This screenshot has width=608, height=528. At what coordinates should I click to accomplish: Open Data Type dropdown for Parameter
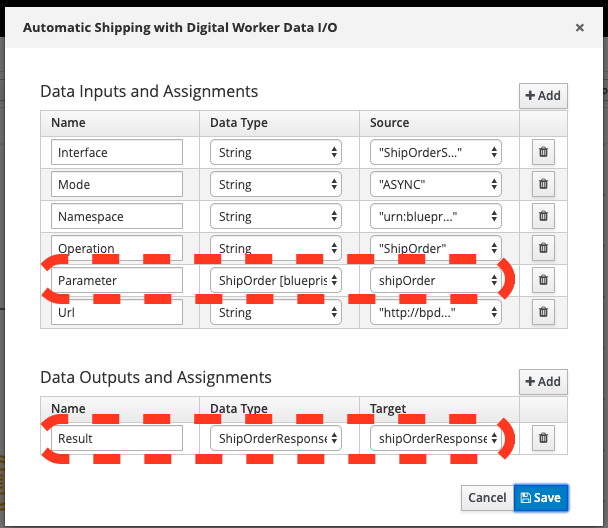tap(276, 280)
